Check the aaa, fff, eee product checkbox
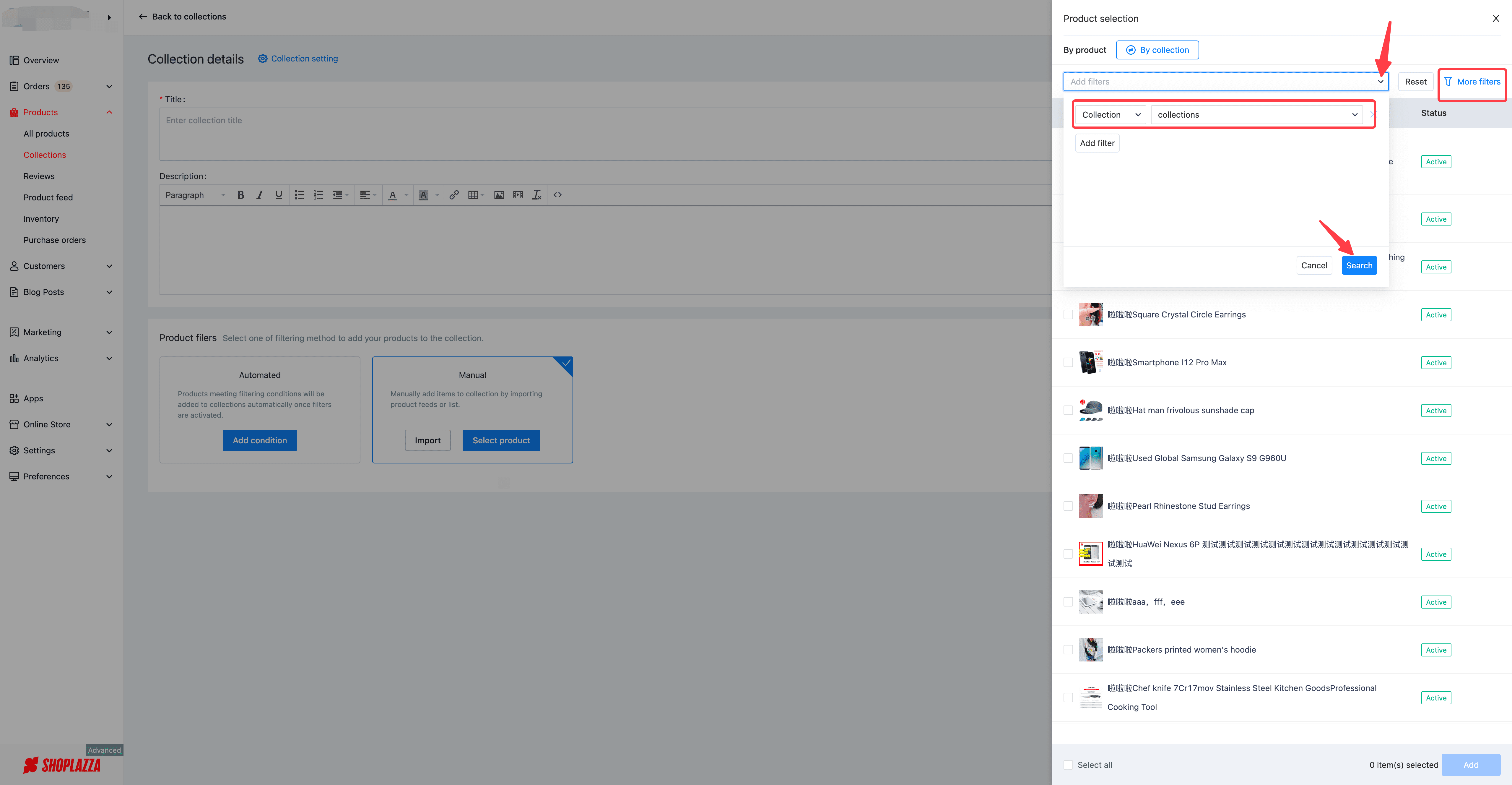This screenshot has height=785, width=1512. [1068, 602]
